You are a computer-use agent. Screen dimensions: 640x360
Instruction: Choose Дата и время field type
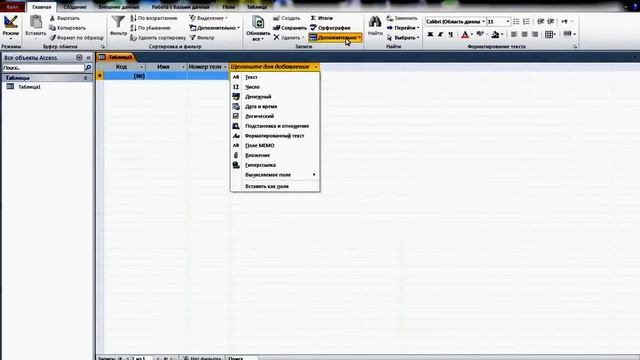click(275, 107)
